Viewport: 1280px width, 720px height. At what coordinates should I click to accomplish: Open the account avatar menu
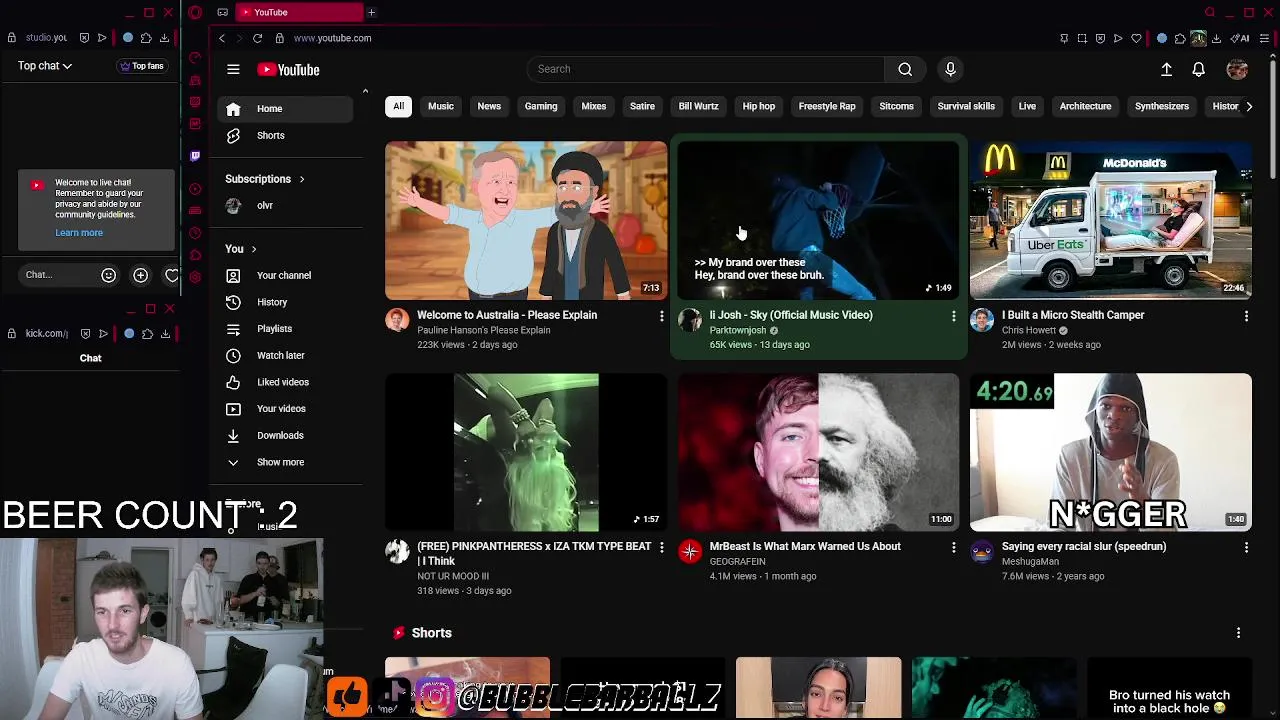pos(1237,69)
